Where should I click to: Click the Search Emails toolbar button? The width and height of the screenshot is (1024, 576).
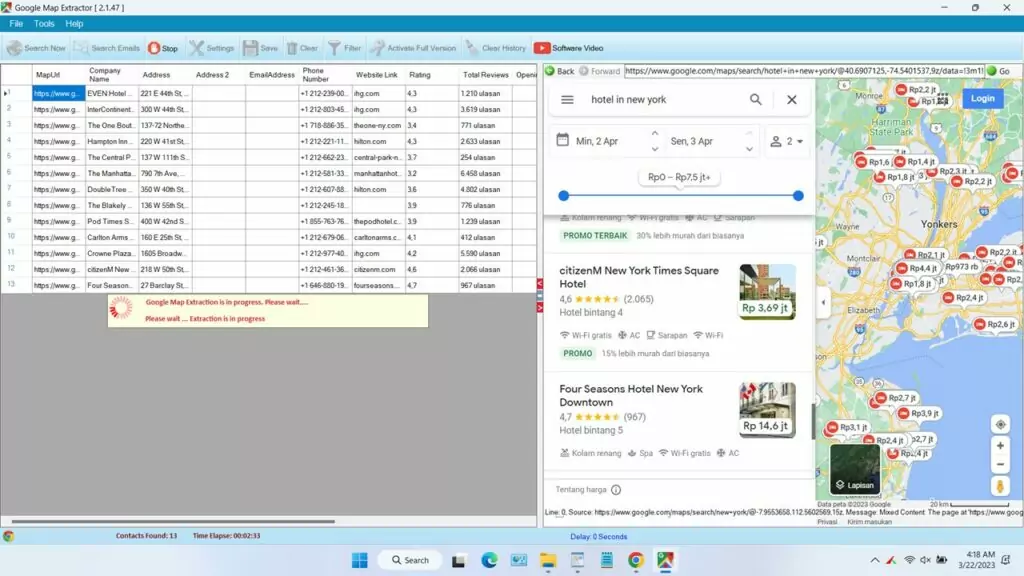106,48
